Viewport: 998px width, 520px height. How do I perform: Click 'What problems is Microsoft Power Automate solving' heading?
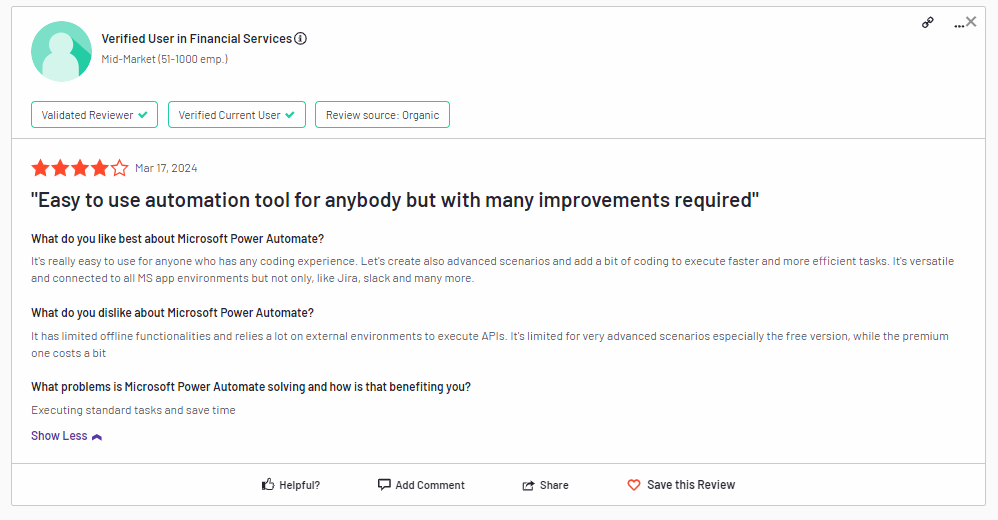pos(251,387)
